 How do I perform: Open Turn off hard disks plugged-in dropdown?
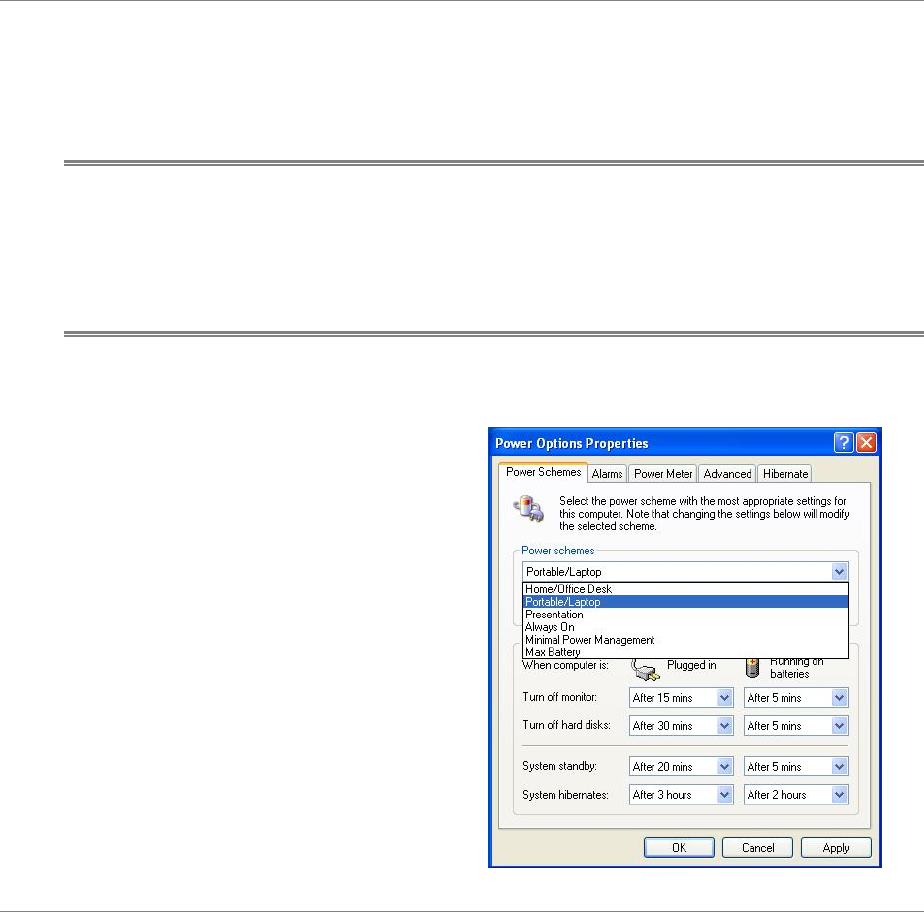coord(681,726)
